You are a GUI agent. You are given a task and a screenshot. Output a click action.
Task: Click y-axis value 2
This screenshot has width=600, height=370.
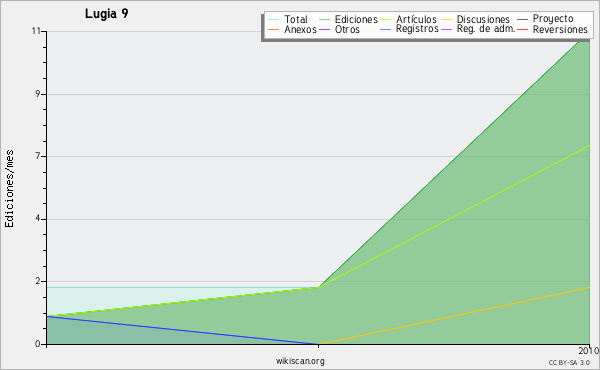tap(38, 281)
